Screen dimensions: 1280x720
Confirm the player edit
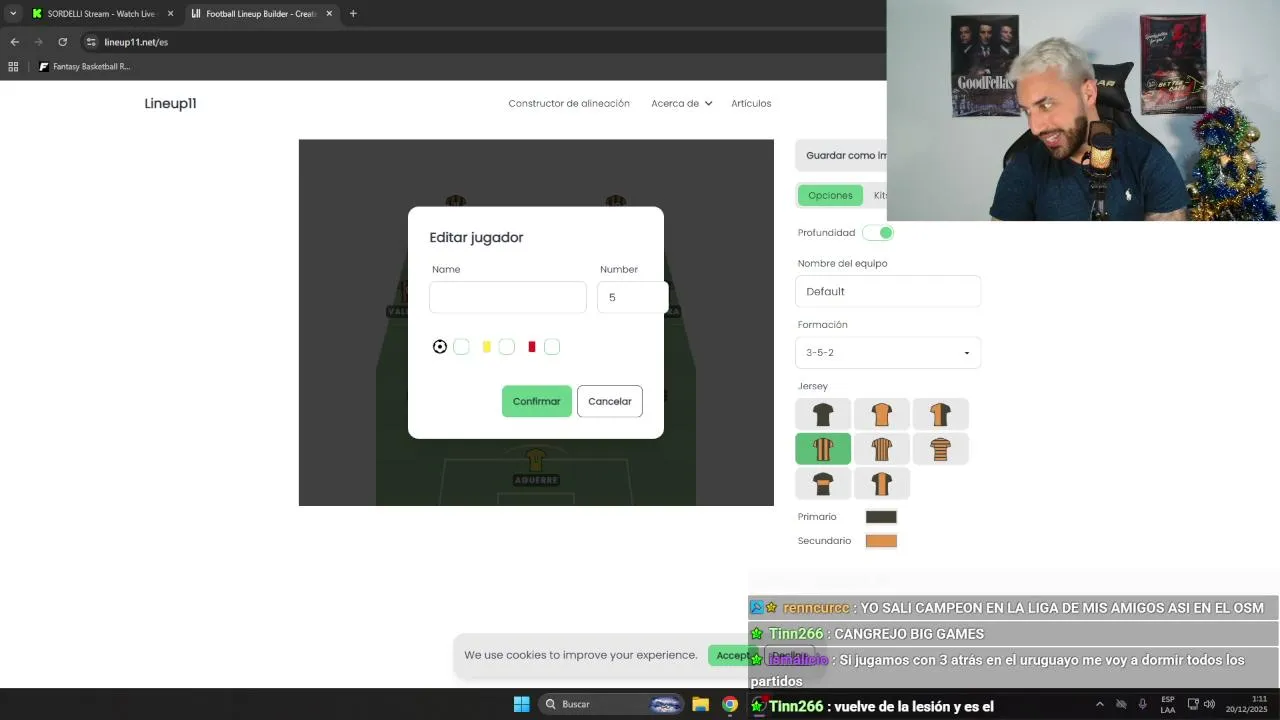coord(537,401)
